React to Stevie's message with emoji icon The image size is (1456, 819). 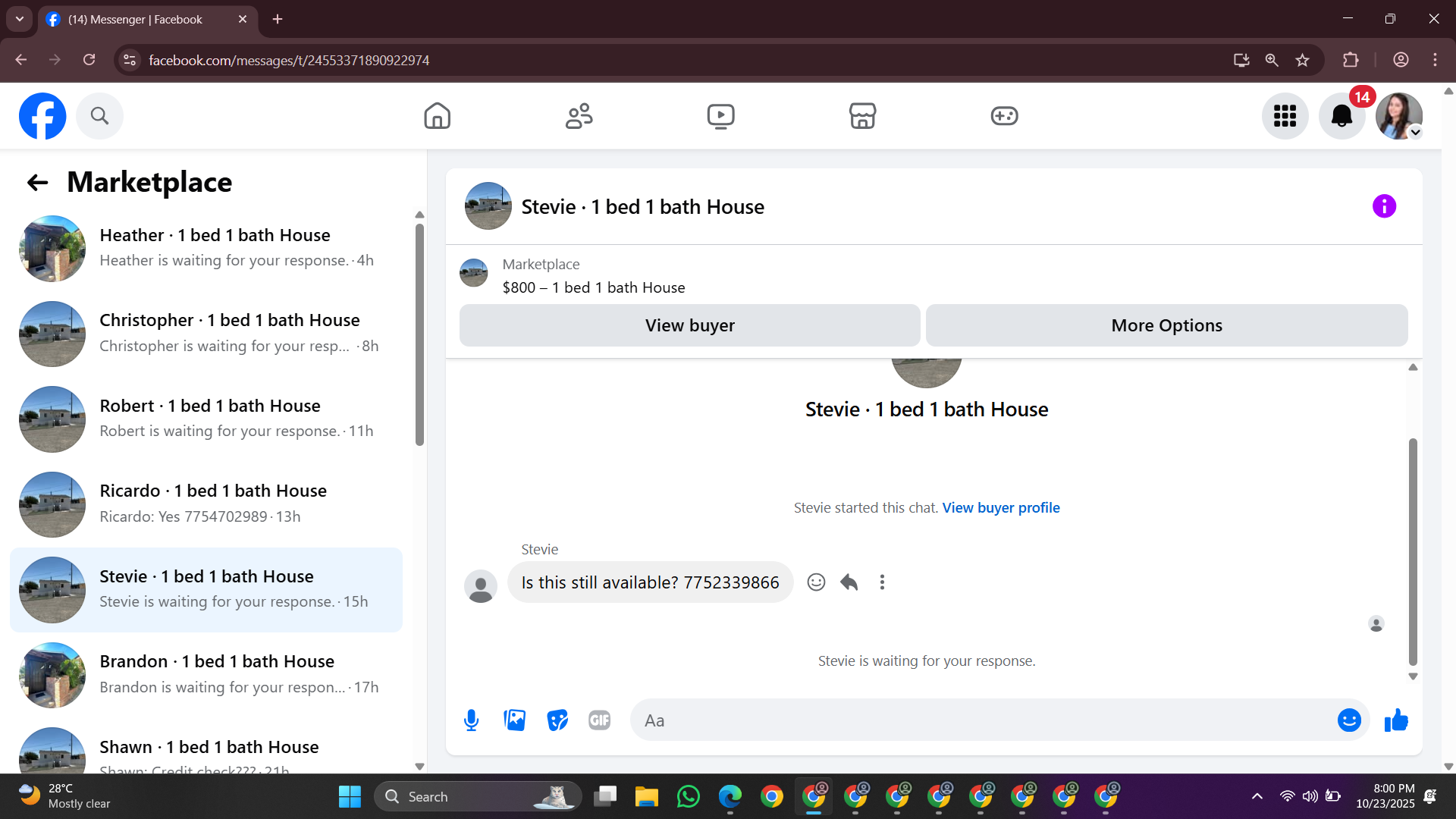click(x=816, y=582)
